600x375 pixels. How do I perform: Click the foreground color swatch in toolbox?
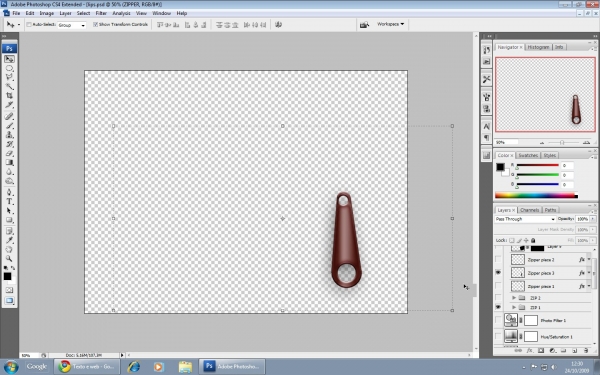(x=7, y=276)
